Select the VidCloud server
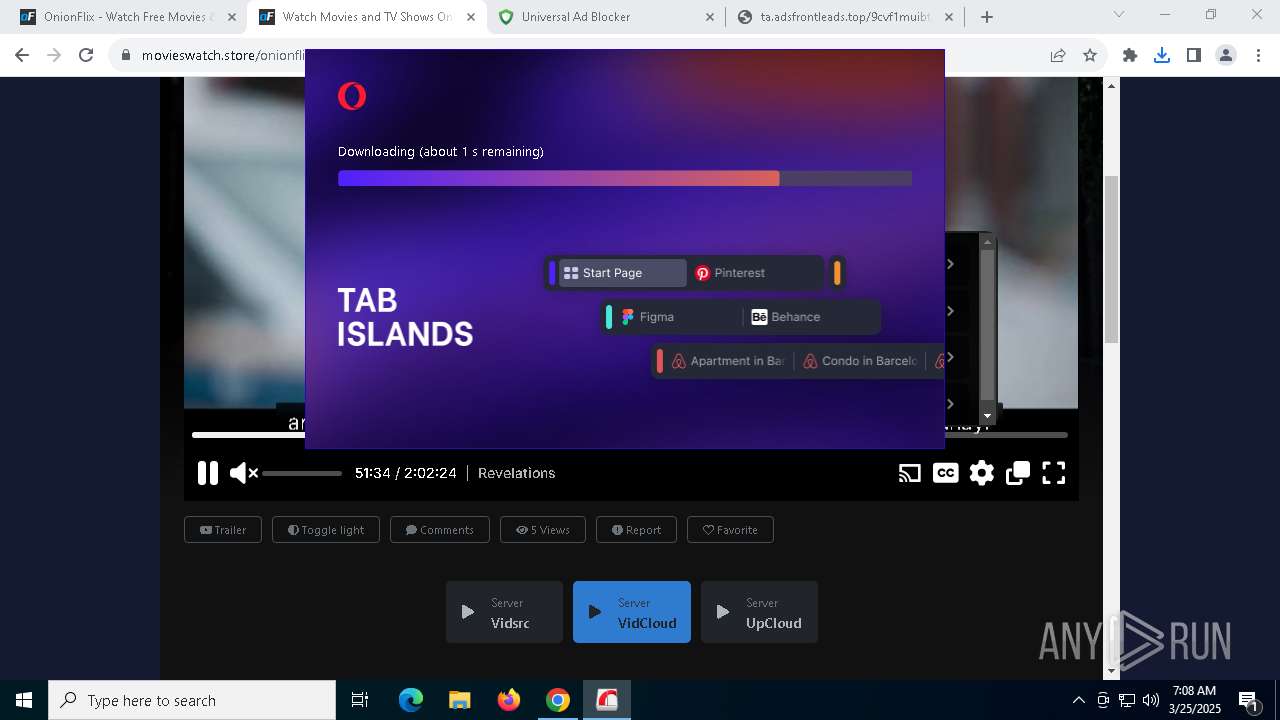This screenshot has width=1280, height=720. [x=632, y=612]
